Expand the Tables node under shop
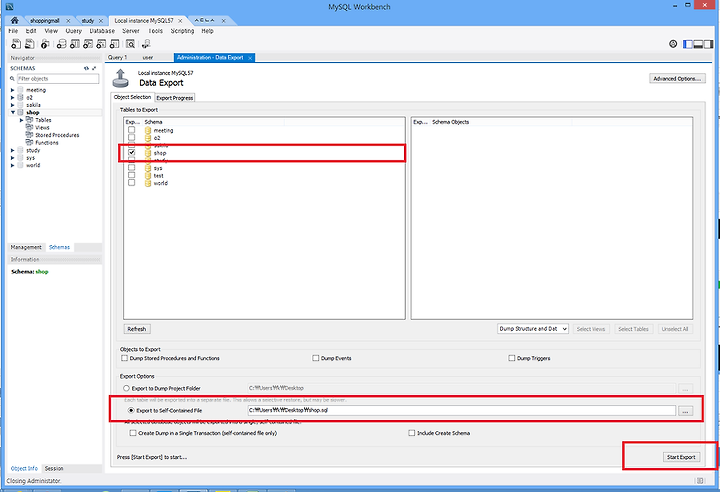This screenshot has height=492, width=720. pos(21,120)
